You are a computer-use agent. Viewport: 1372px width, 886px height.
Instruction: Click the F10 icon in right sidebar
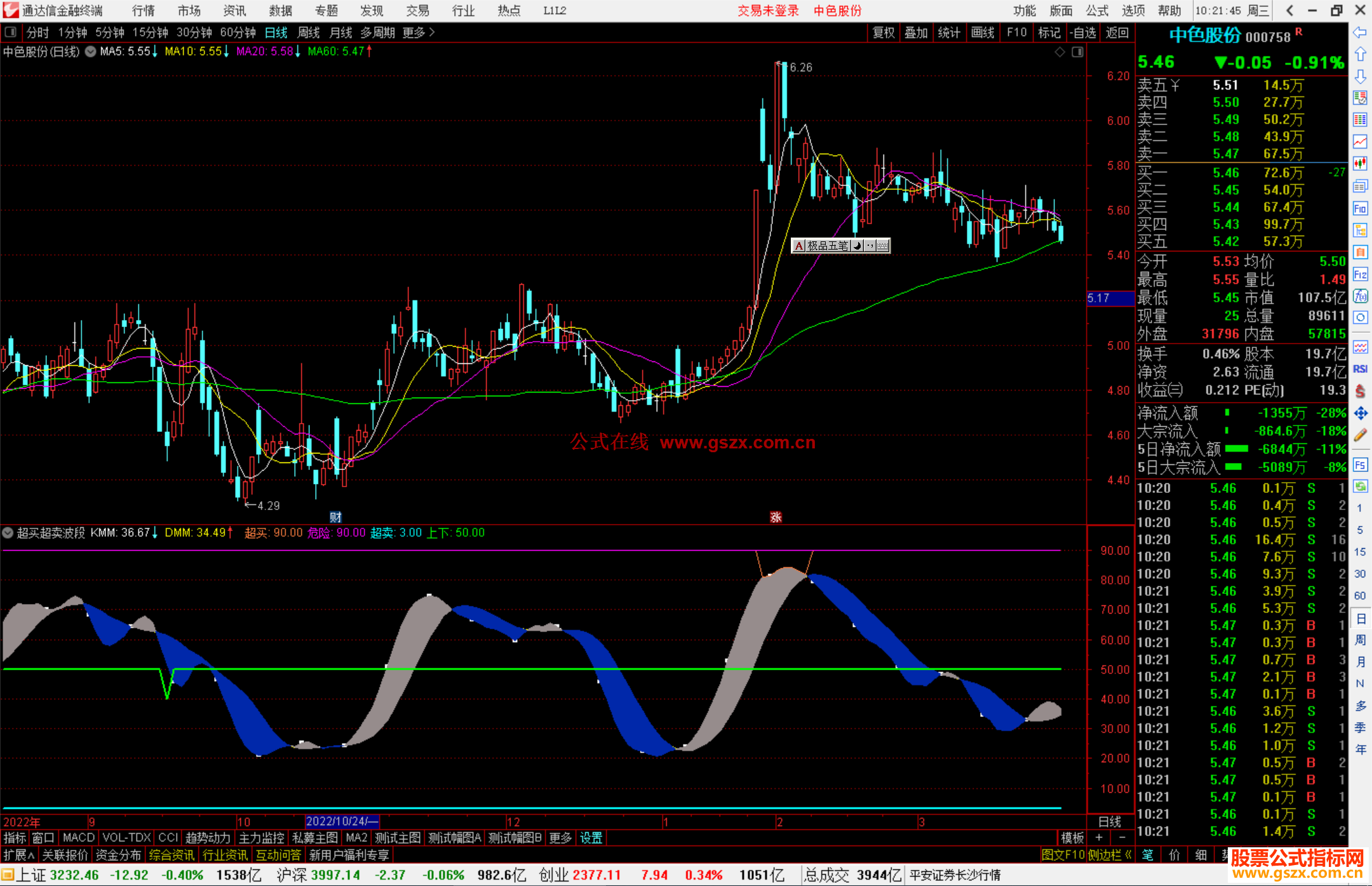(x=1360, y=208)
